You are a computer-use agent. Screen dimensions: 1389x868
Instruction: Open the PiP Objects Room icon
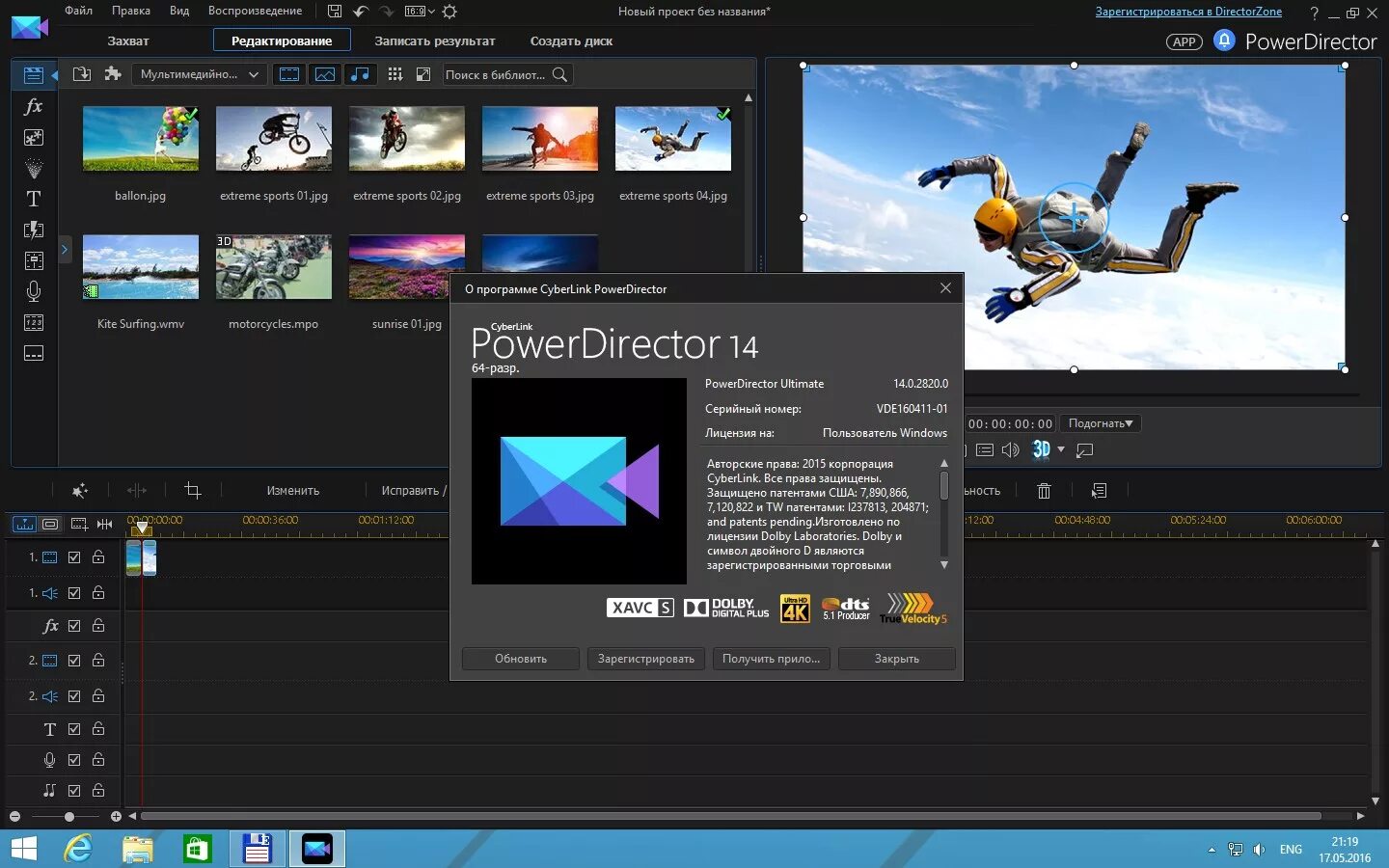pyautogui.click(x=33, y=137)
